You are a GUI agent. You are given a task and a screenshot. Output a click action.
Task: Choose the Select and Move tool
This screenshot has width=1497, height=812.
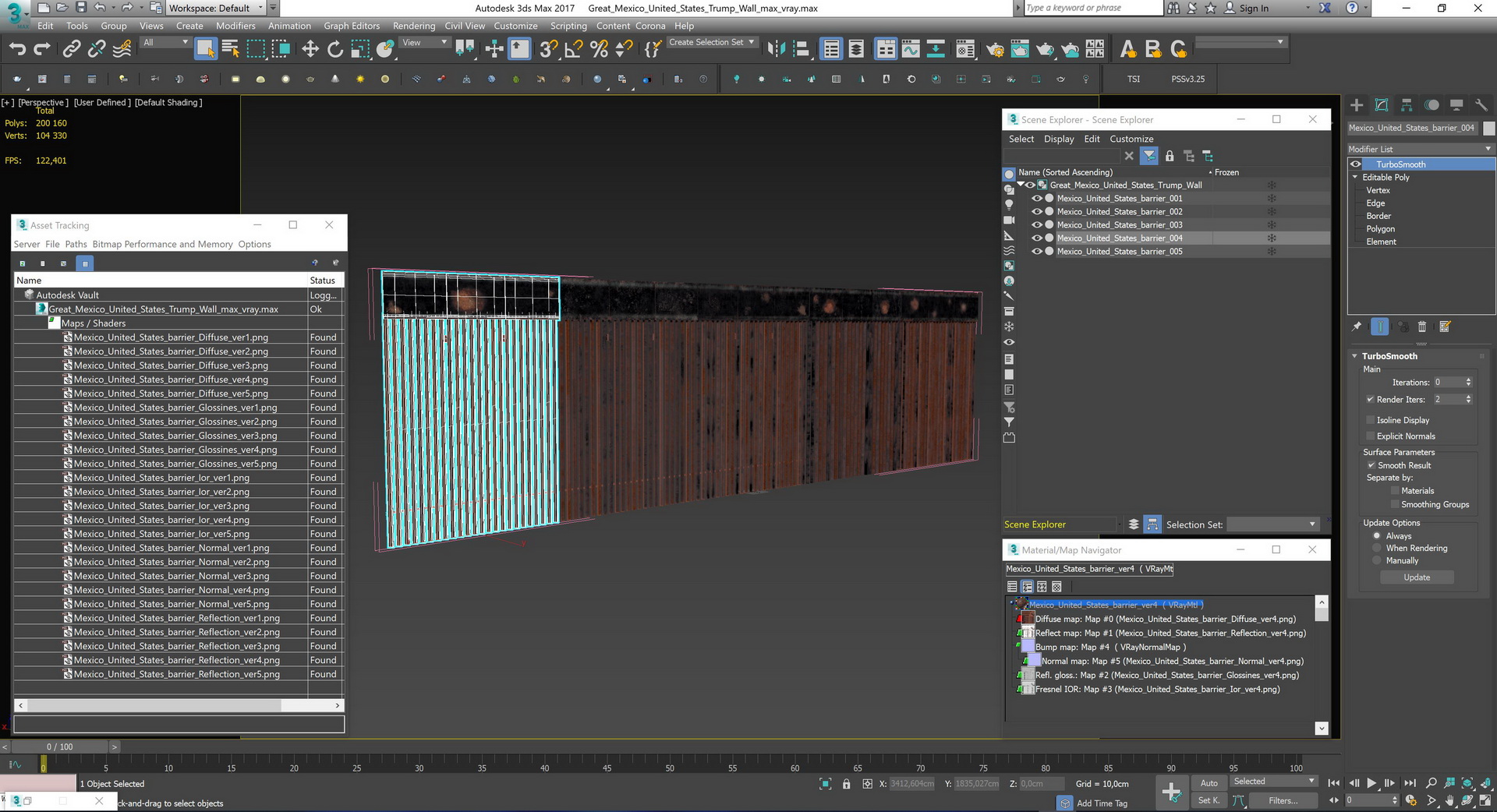point(310,49)
